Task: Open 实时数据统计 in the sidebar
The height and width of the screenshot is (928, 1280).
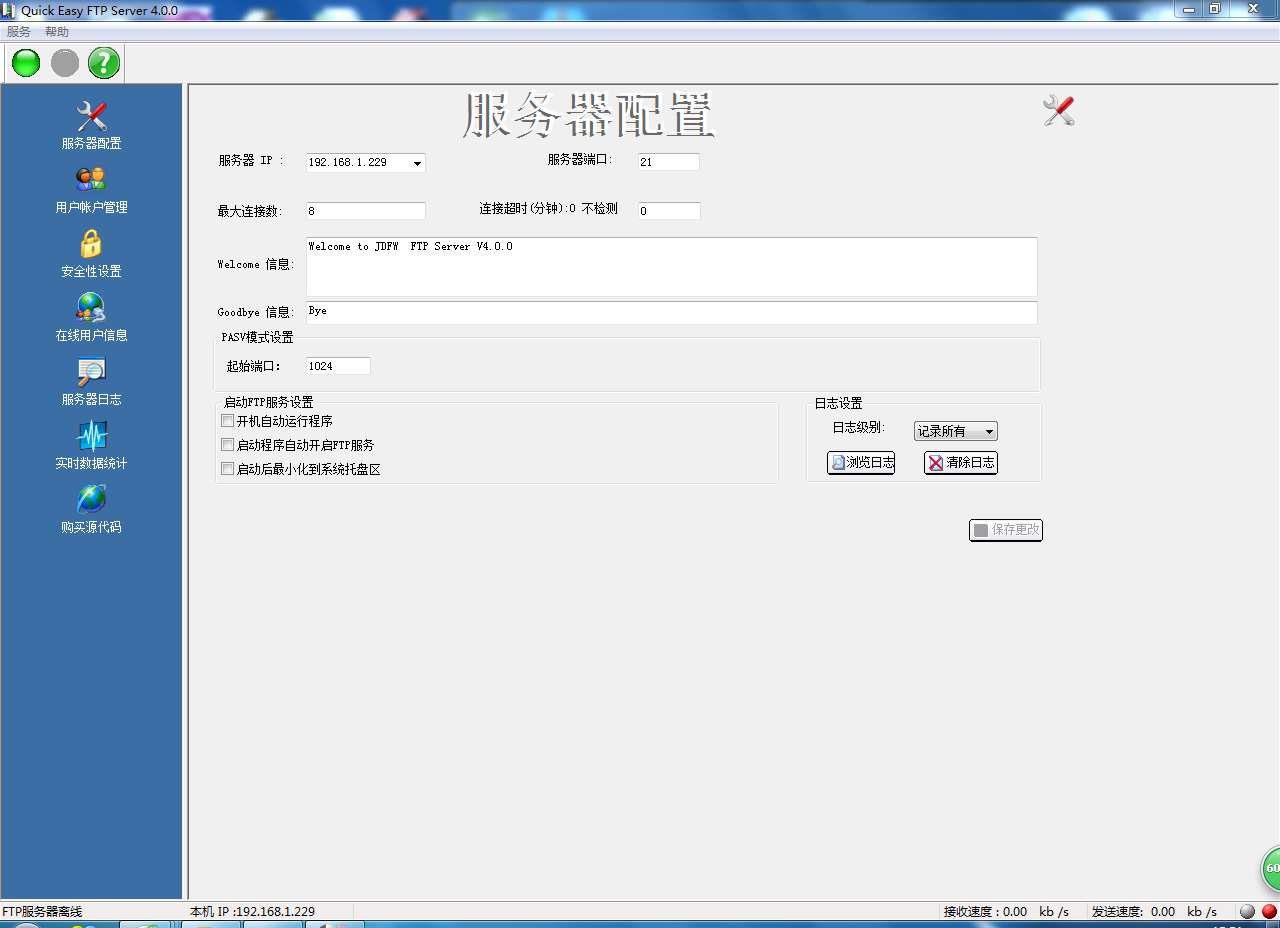Action: pos(91,446)
